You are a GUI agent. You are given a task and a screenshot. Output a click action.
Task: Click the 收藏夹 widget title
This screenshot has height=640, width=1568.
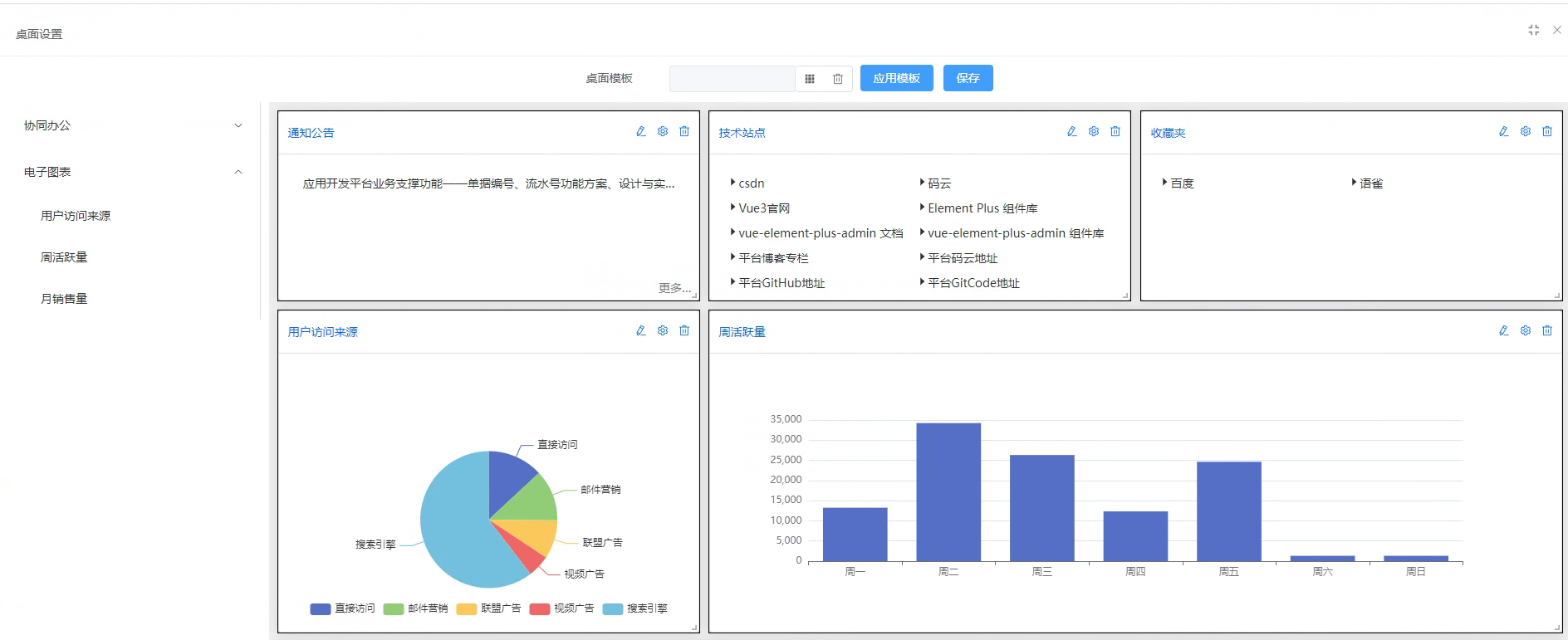click(1168, 133)
